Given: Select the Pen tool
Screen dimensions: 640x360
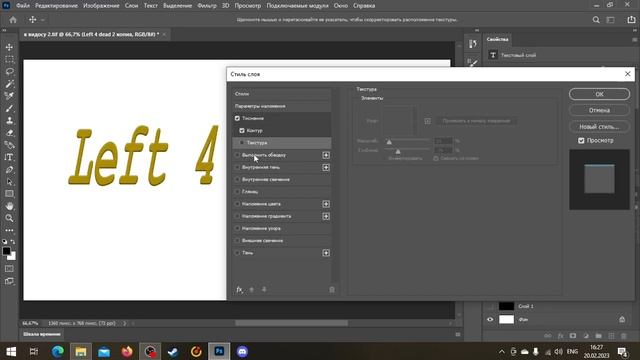Looking at the screenshot, I should click(9, 169).
